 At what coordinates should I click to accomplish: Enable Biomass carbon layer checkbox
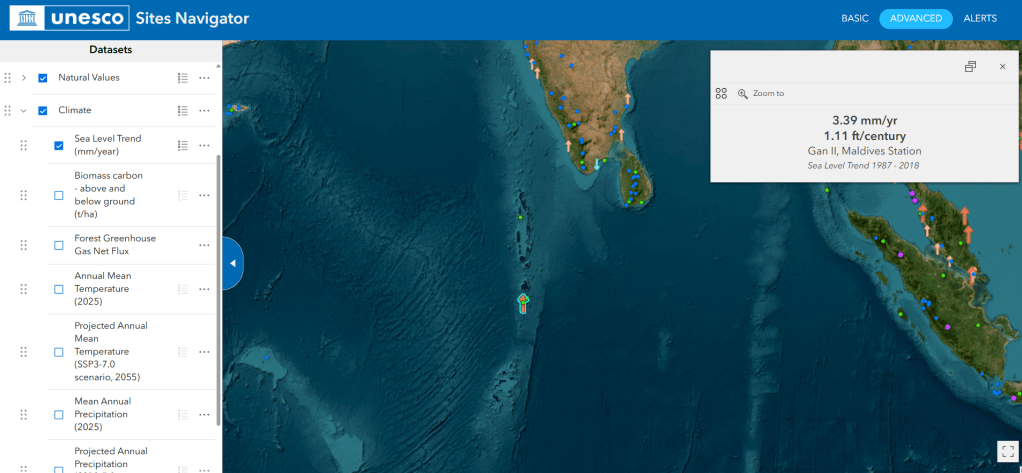[59, 195]
